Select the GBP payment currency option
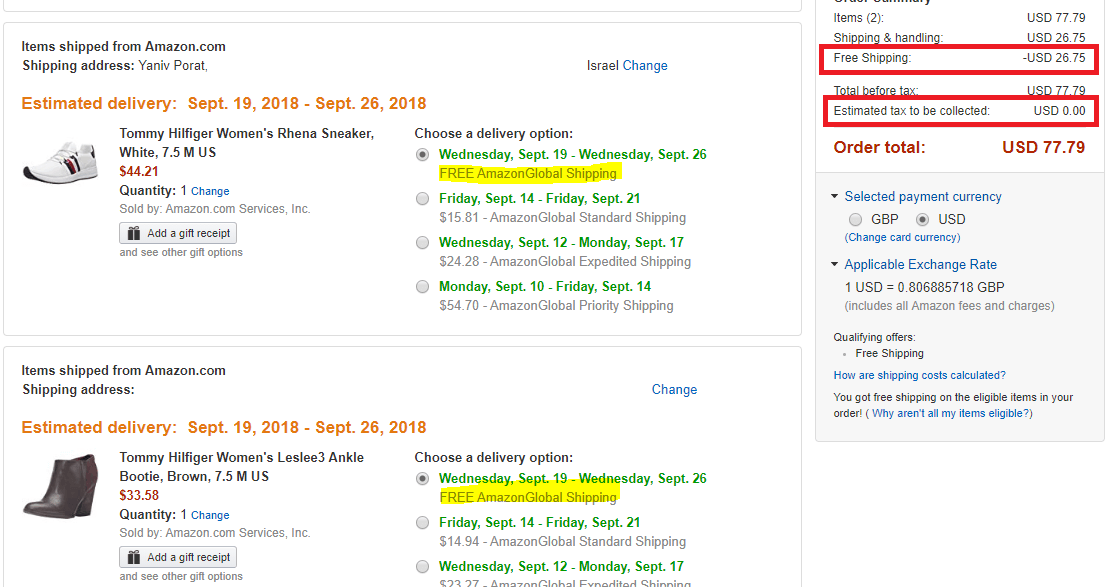 coord(855,219)
